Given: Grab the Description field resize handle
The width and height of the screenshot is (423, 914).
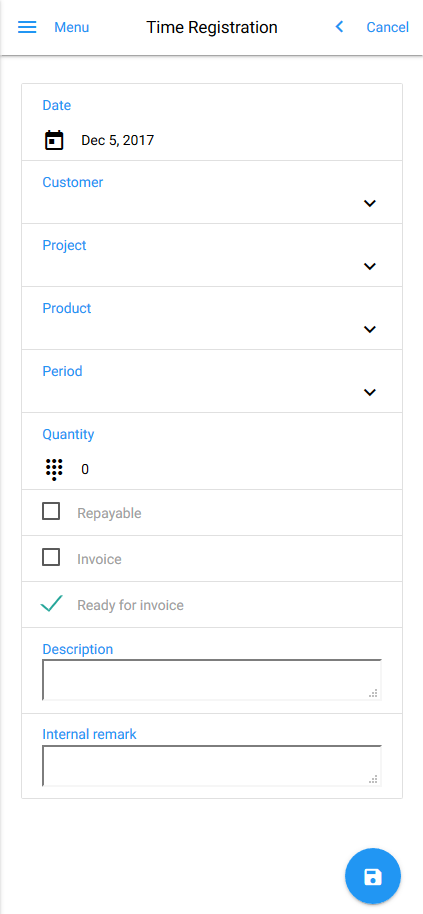Looking at the screenshot, I should coord(373,692).
